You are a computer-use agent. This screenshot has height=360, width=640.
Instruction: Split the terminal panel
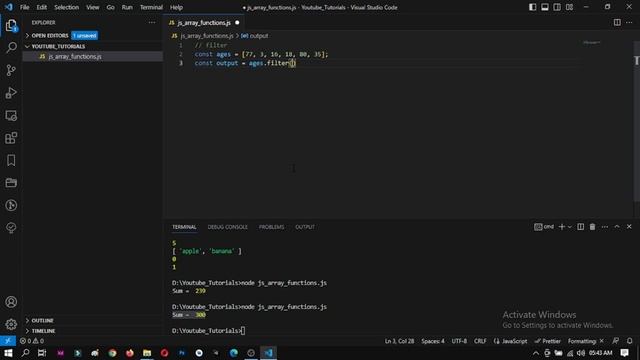click(x=580, y=227)
